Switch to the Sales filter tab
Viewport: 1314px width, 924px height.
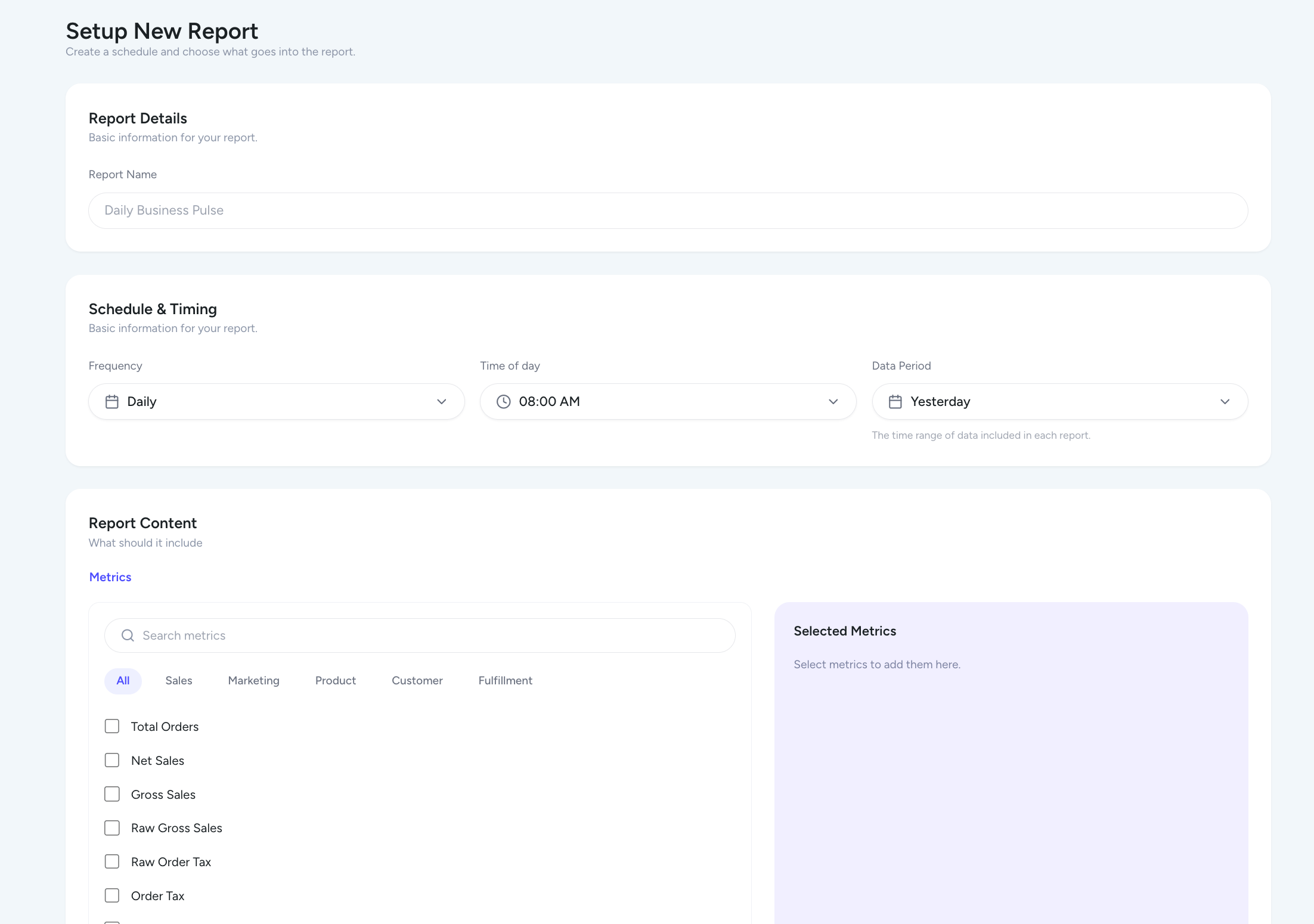tap(179, 681)
